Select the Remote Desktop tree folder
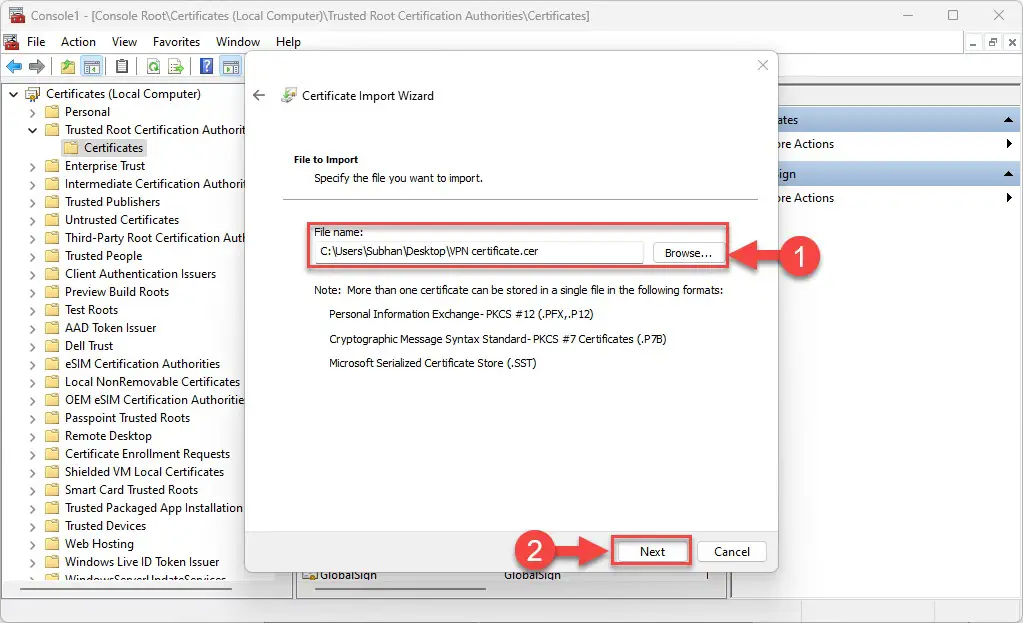 [108, 436]
